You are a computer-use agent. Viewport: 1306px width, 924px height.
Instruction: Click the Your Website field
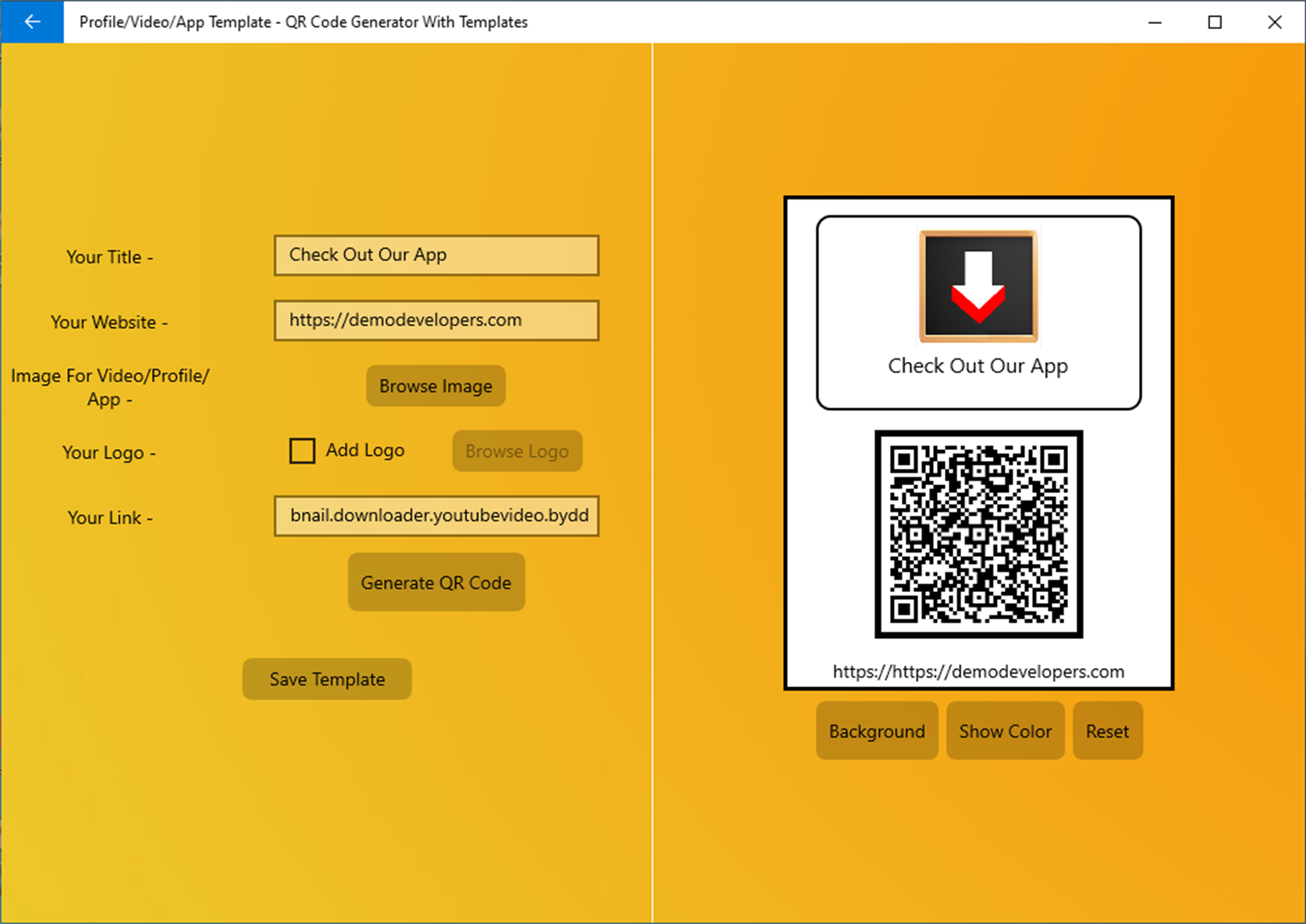[x=436, y=320]
